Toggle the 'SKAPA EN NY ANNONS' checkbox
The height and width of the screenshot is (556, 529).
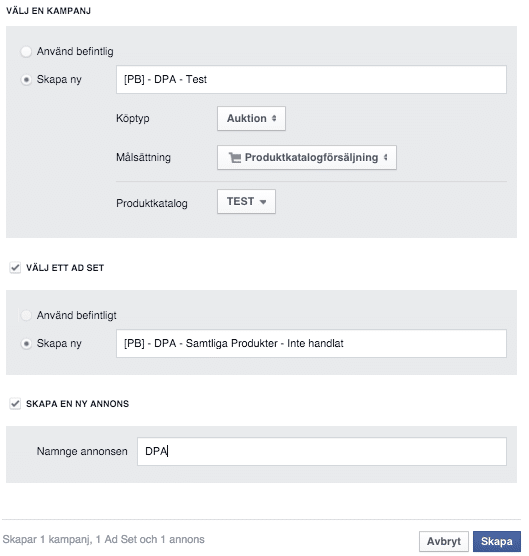click(15, 404)
